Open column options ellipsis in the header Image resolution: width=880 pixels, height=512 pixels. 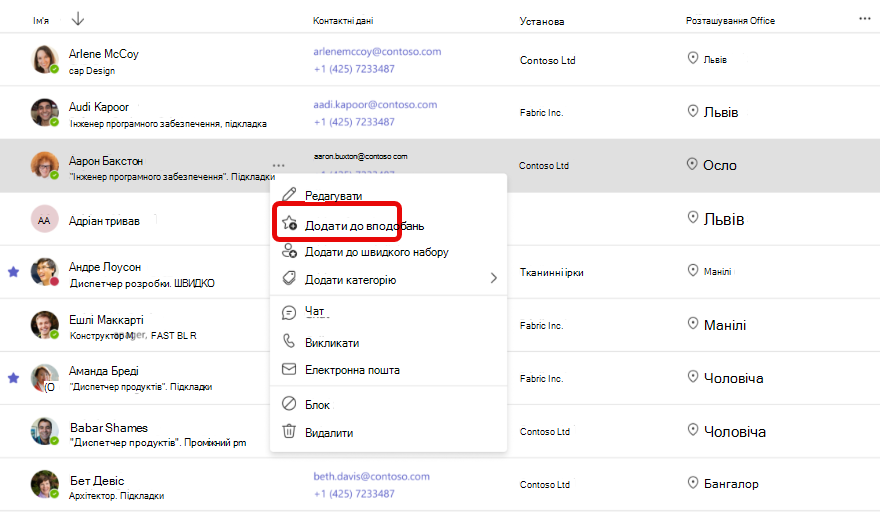click(x=864, y=19)
